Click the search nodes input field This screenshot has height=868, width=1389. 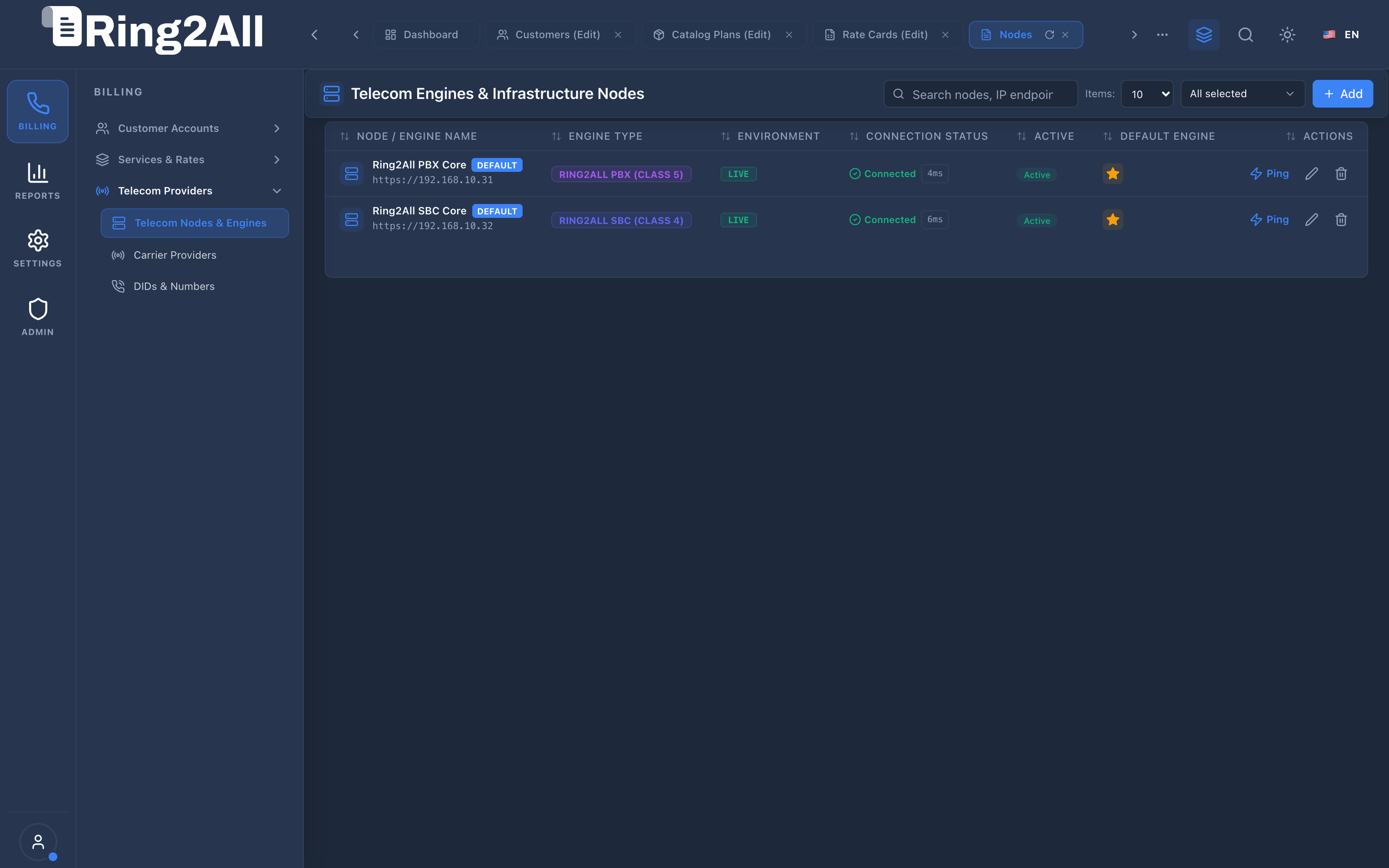981,94
